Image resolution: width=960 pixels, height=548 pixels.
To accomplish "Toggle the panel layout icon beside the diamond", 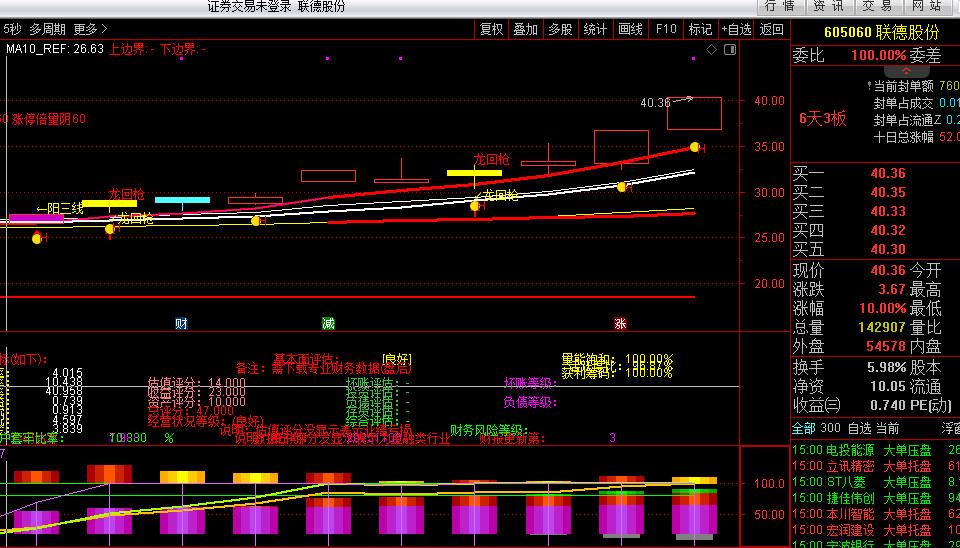I will coord(727,49).
